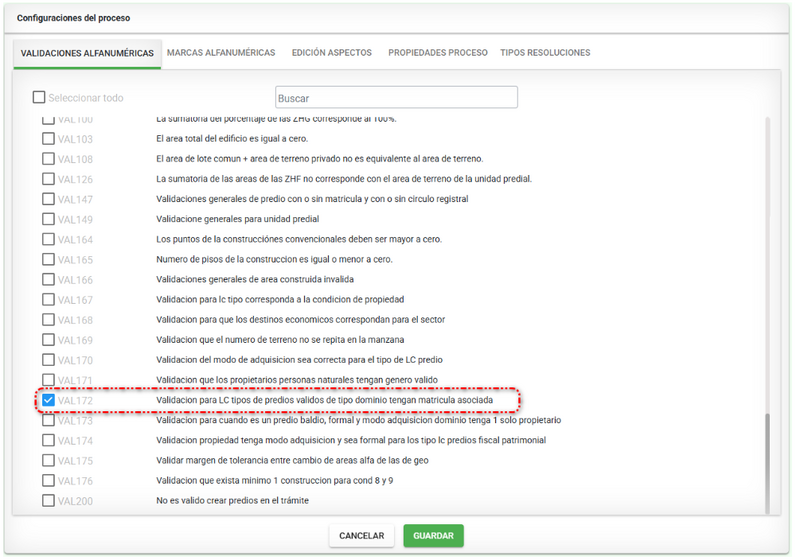Uncheck the VAL172 validation checkbox
This screenshot has width=800, height=560.
coord(48,400)
